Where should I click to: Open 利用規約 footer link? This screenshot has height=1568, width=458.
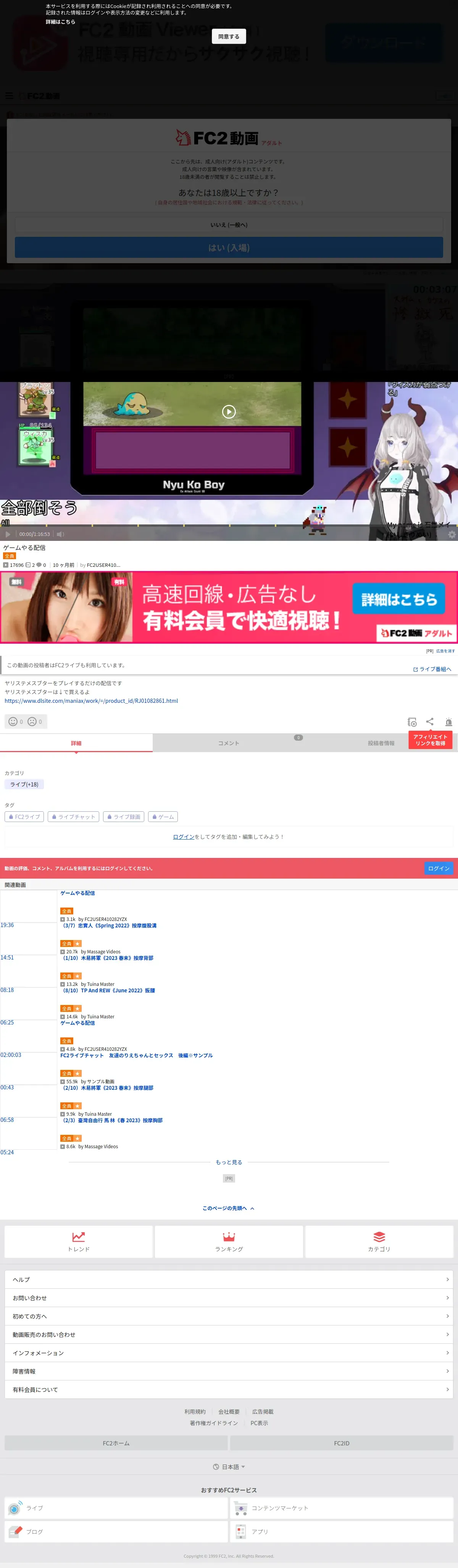(x=195, y=1411)
